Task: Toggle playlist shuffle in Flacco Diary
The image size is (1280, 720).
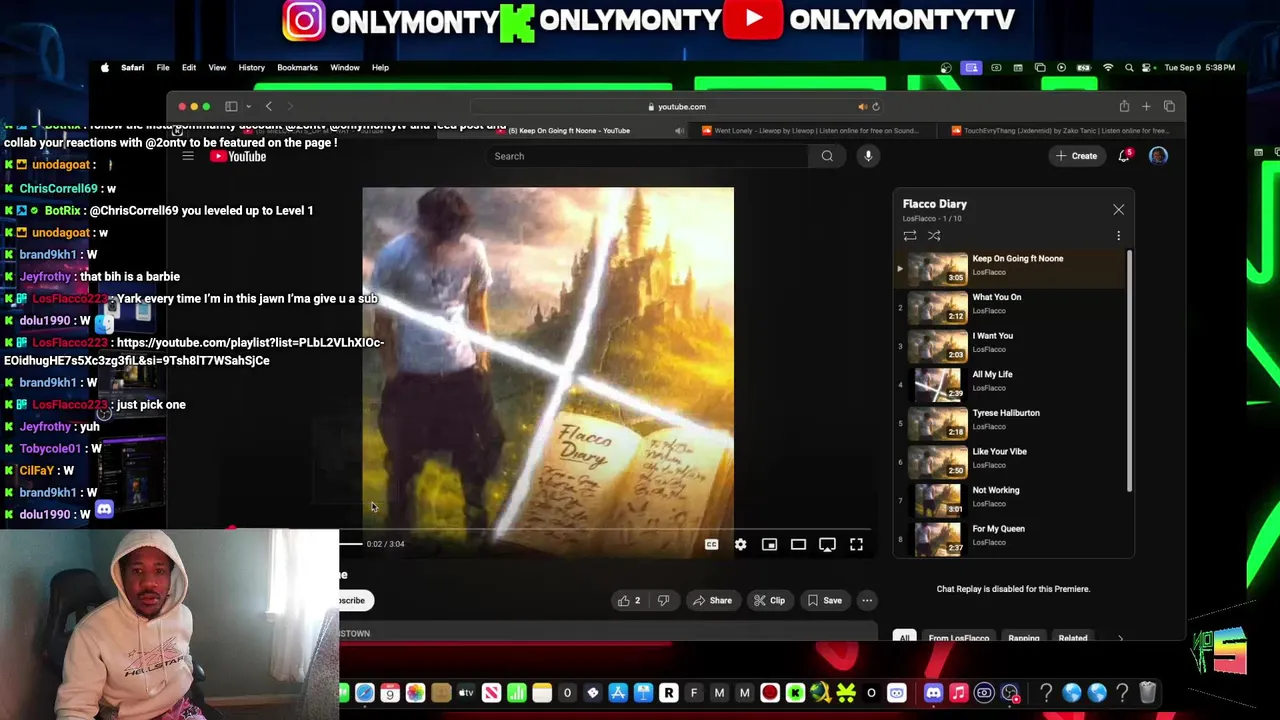Action: pyautogui.click(x=934, y=236)
